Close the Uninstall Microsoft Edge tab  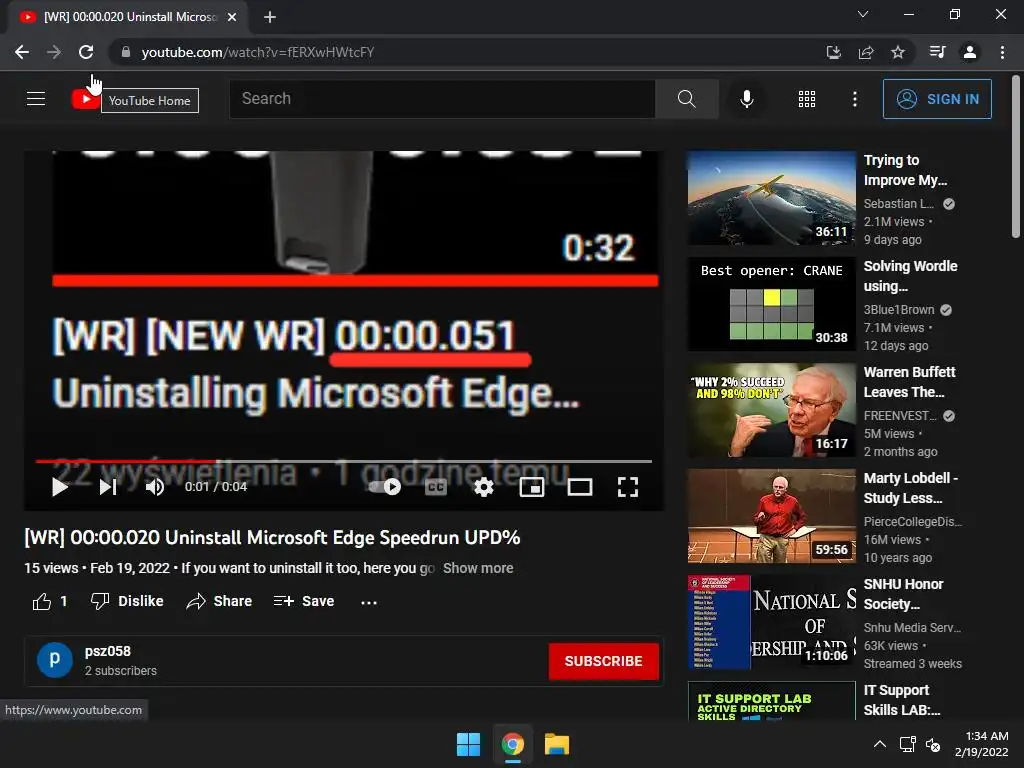coord(232,17)
